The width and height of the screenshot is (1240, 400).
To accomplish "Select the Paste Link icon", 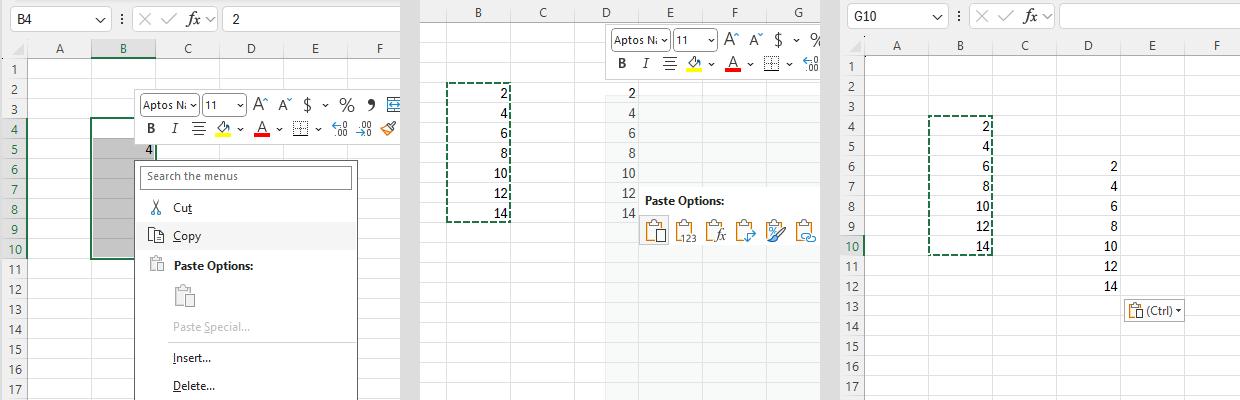I will [805, 232].
